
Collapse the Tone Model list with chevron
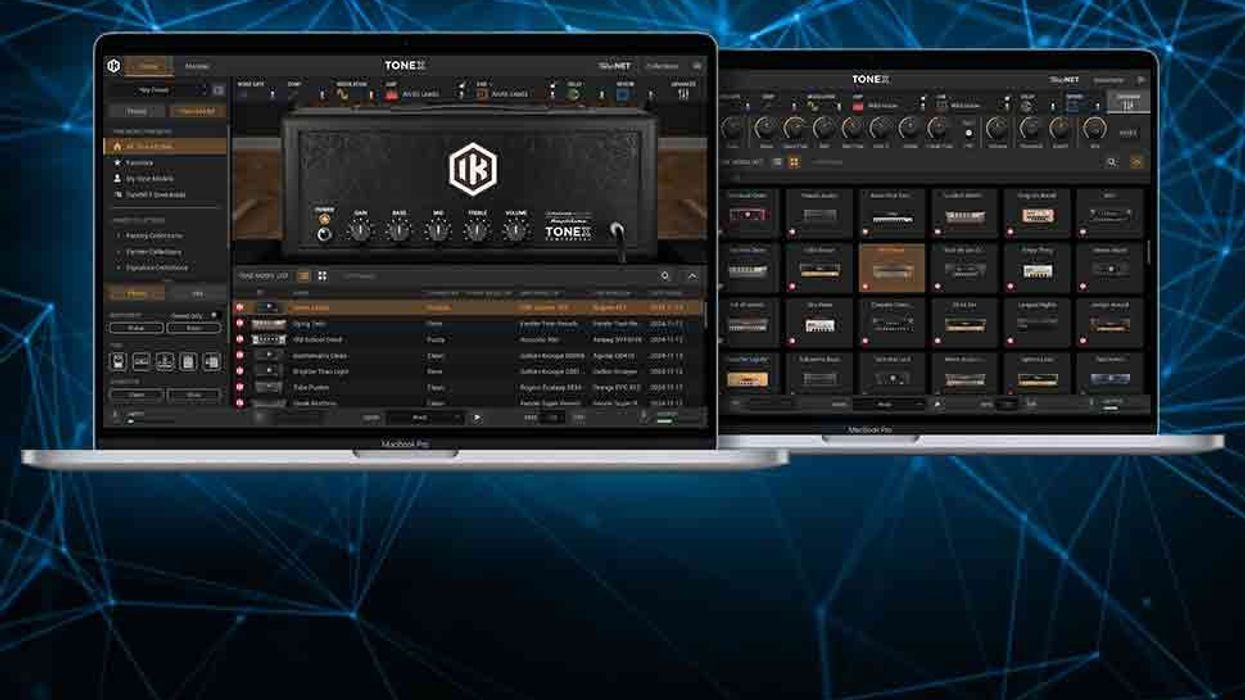(692, 276)
